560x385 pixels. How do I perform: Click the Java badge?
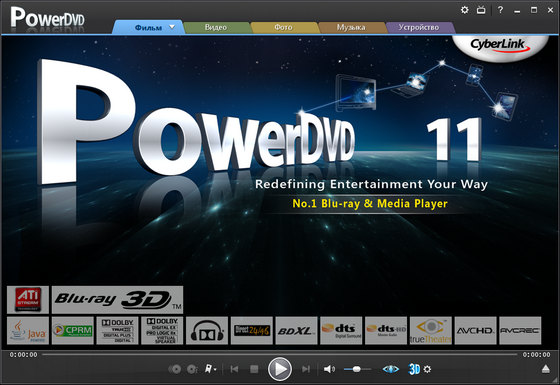[x=28, y=330]
